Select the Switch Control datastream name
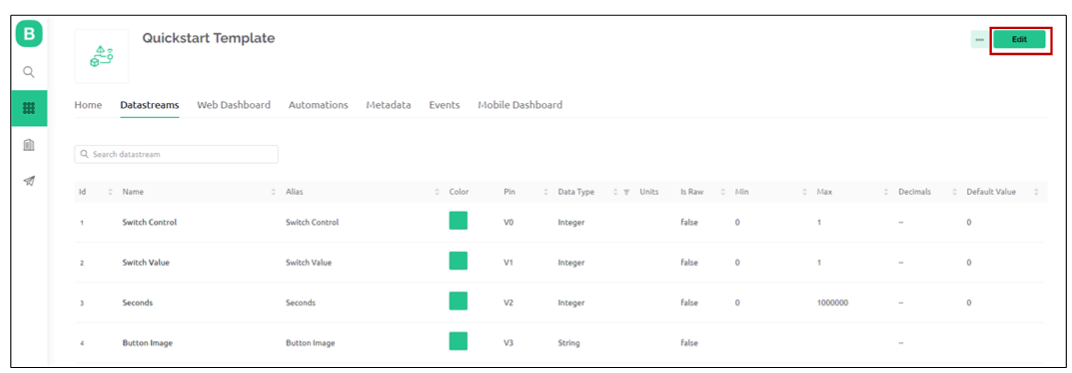 point(149,223)
